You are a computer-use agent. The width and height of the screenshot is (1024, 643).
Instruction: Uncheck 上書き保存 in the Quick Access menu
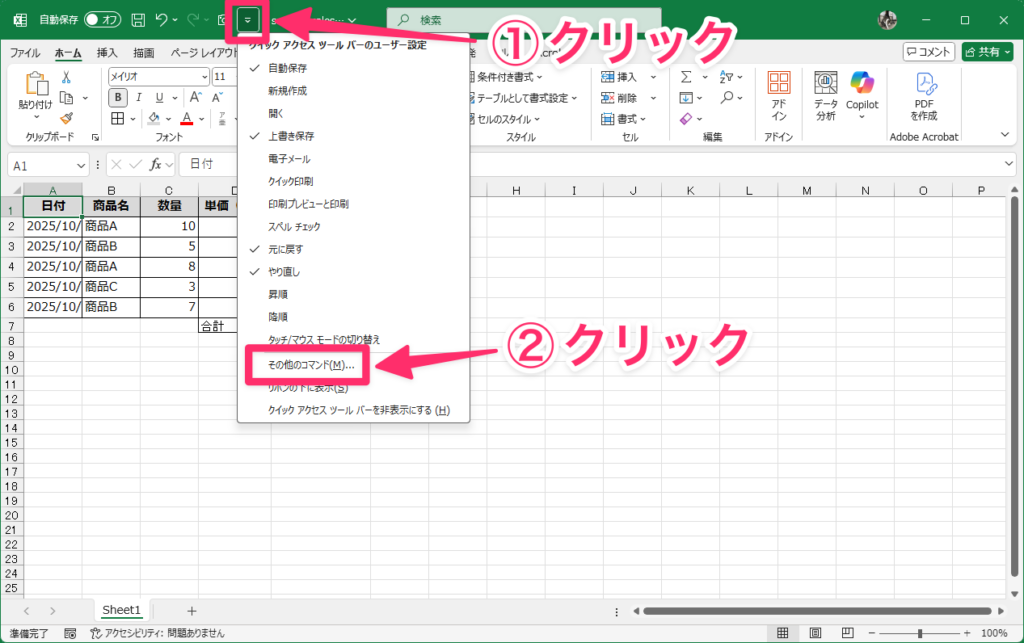pyautogui.click(x=290, y=136)
